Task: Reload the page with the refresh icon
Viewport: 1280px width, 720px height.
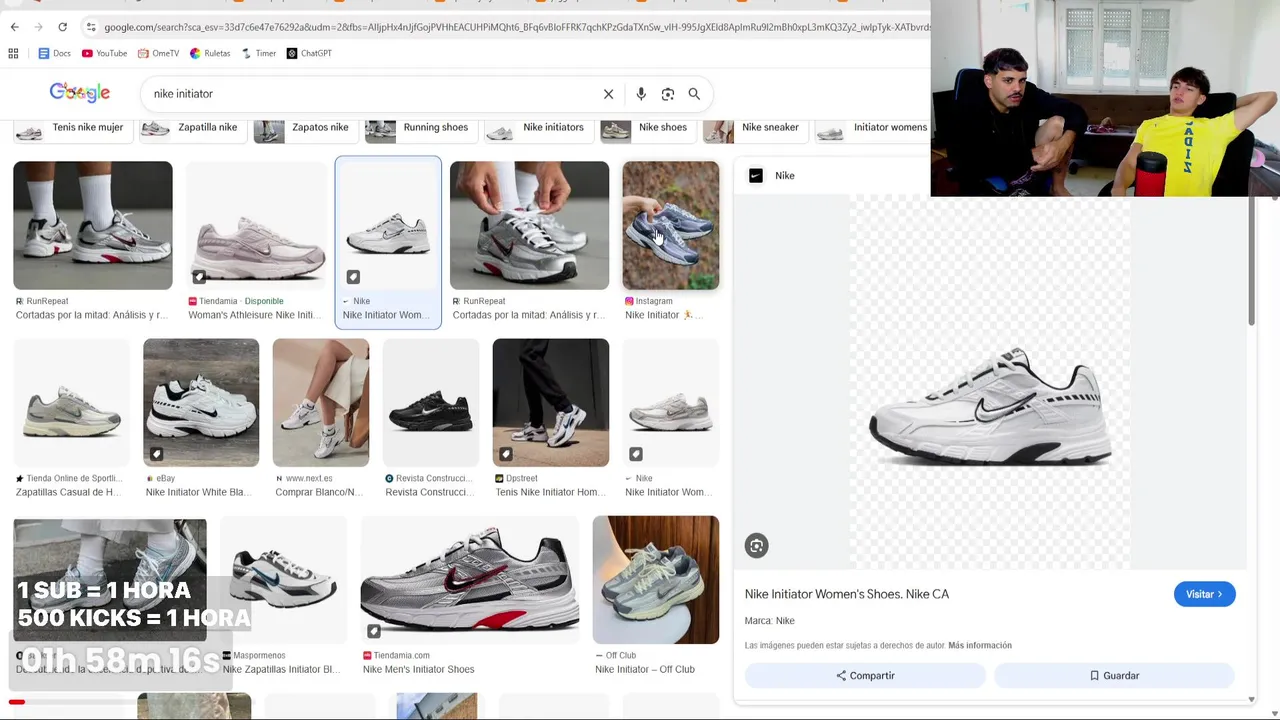Action: (62, 27)
